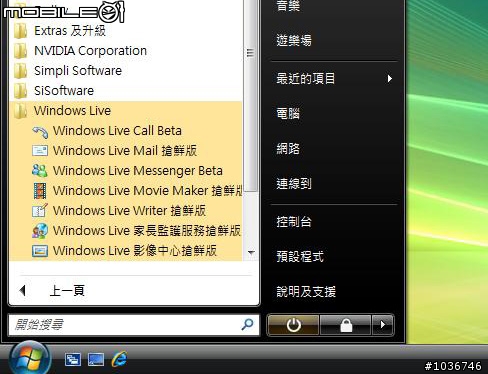Launch Windows Live Messenger Beta text entry
The image size is (488, 374).
tap(138, 171)
